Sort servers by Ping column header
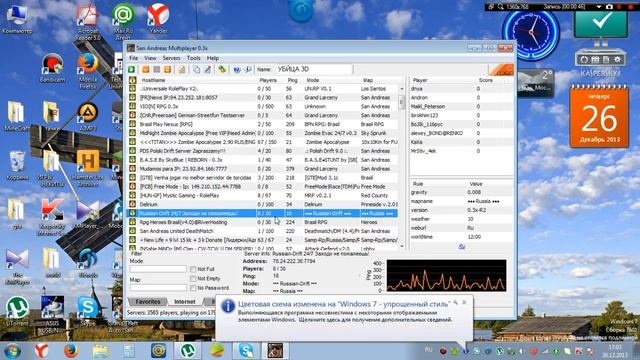Screen dimensions: 640x360 pyautogui.click(x=293, y=80)
